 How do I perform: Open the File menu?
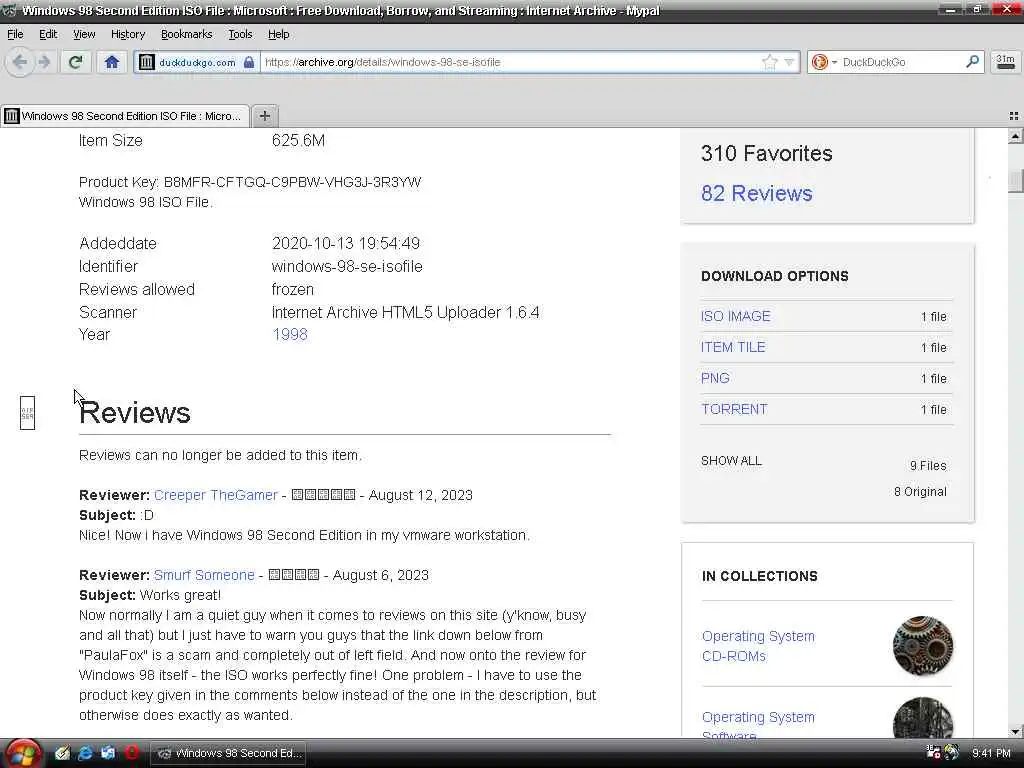[15, 34]
